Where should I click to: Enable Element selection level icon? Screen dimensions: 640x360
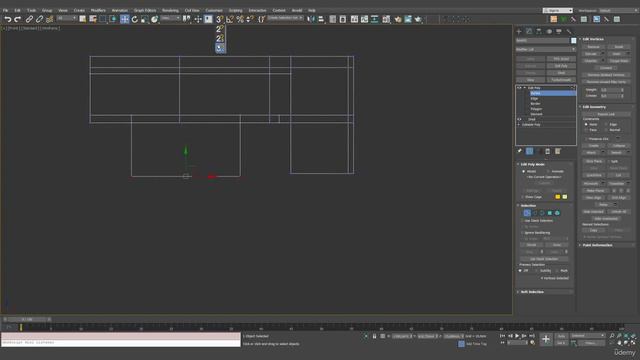pos(557,213)
